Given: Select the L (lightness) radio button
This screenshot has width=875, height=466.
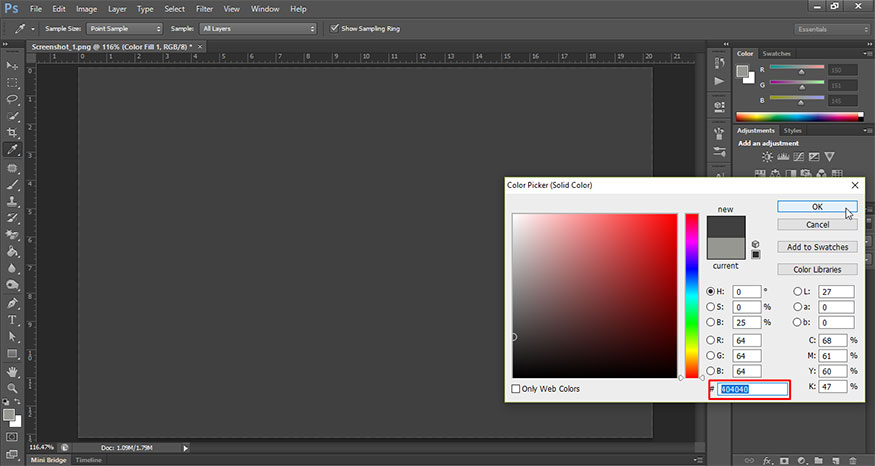Looking at the screenshot, I should [x=797, y=291].
